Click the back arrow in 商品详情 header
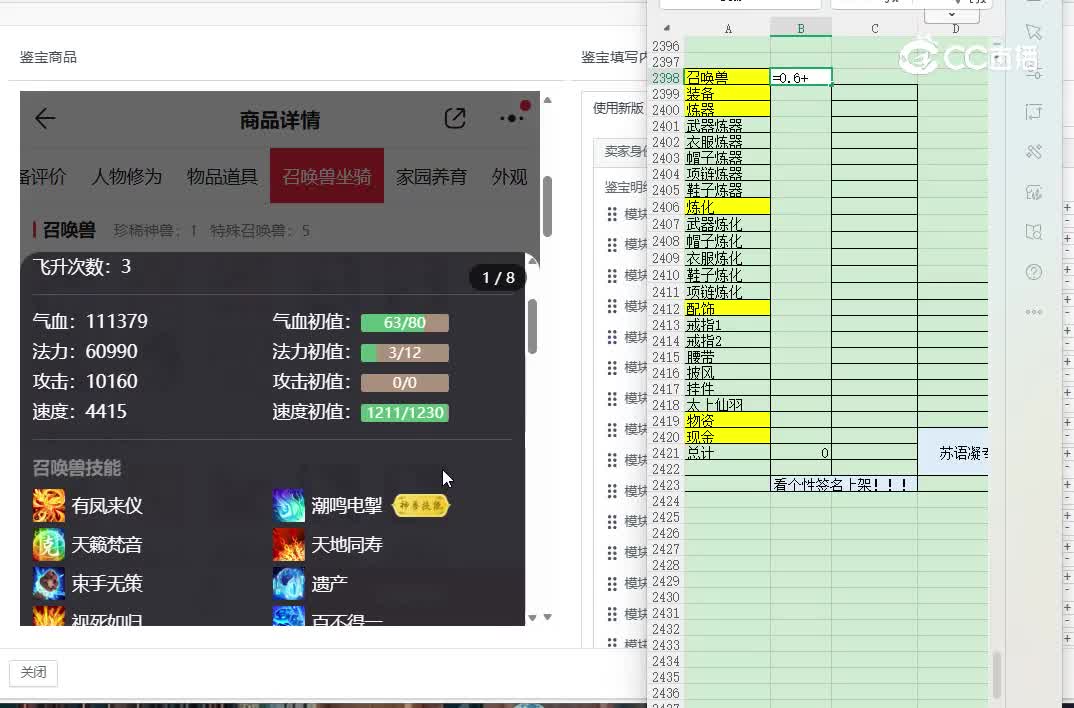The width and height of the screenshot is (1074, 708). pos(45,119)
